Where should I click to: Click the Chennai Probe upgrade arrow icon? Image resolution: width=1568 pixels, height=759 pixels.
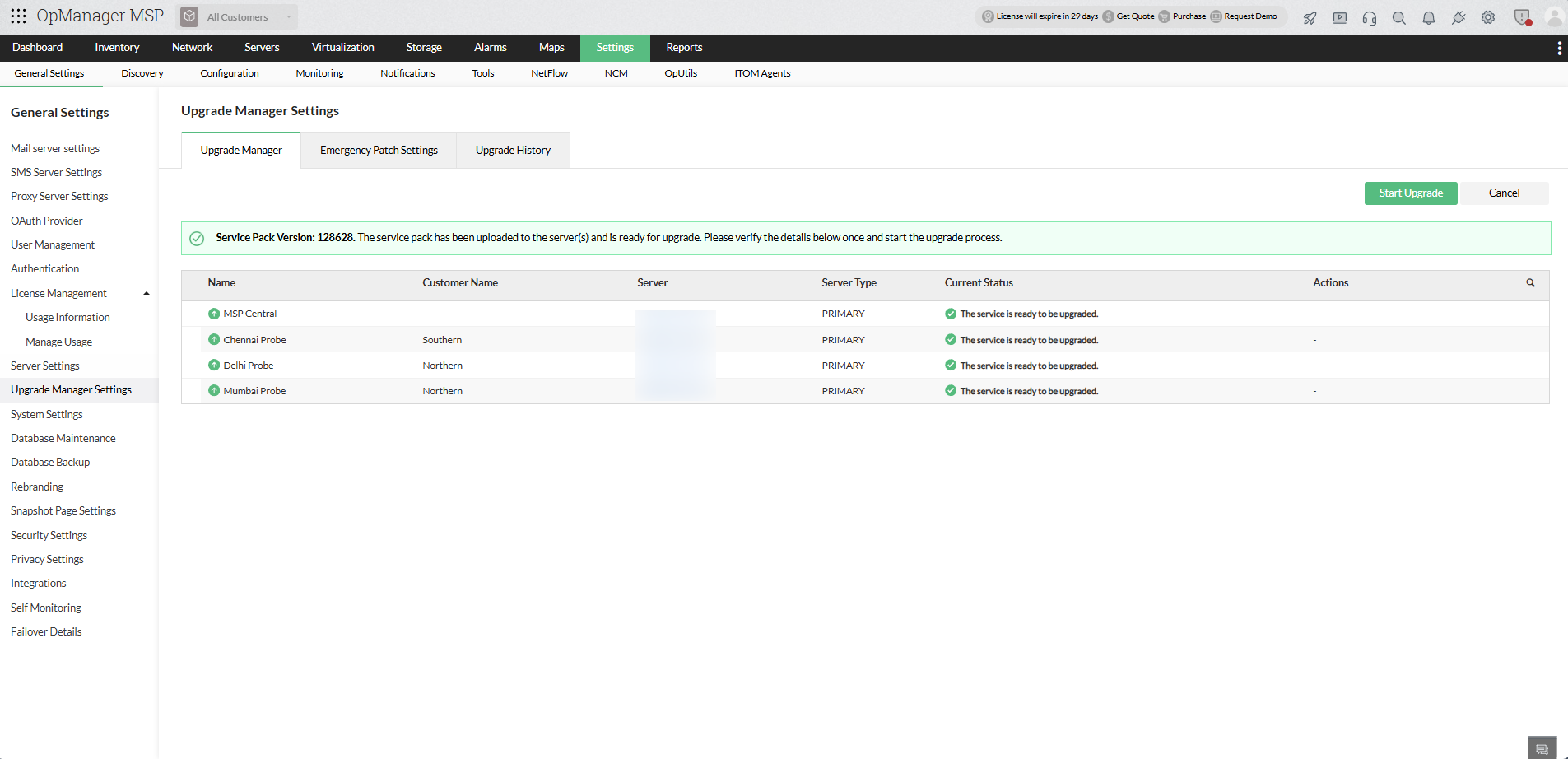[214, 339]
